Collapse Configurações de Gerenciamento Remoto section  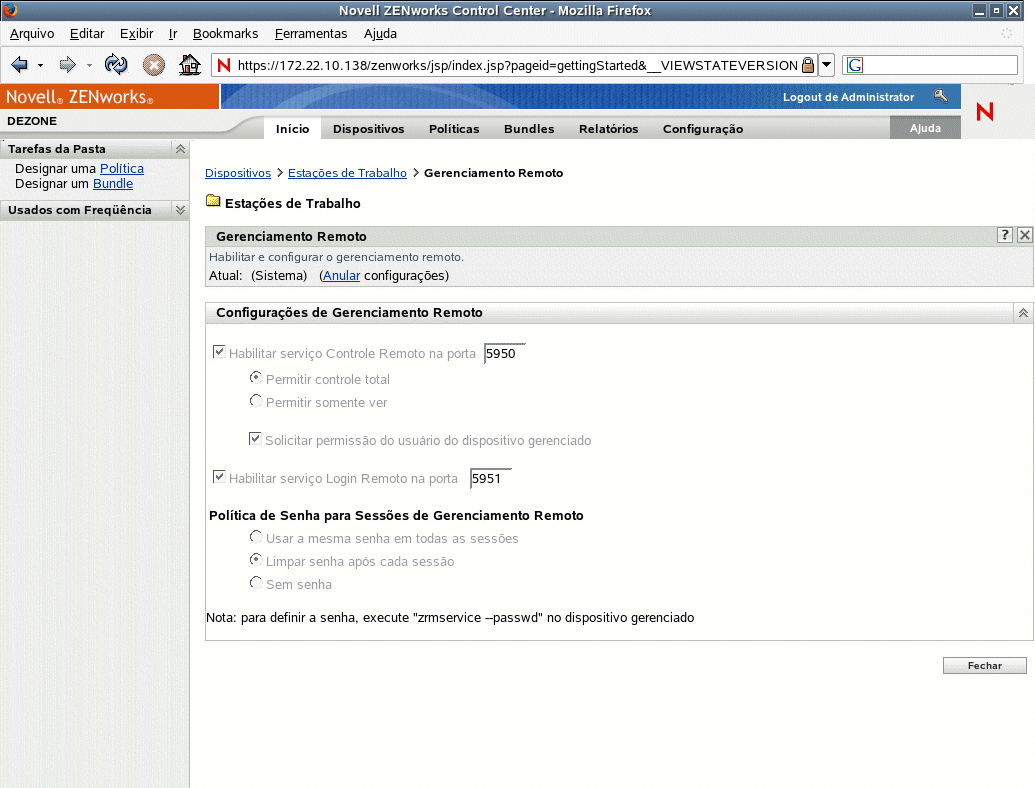[1023, 313]
